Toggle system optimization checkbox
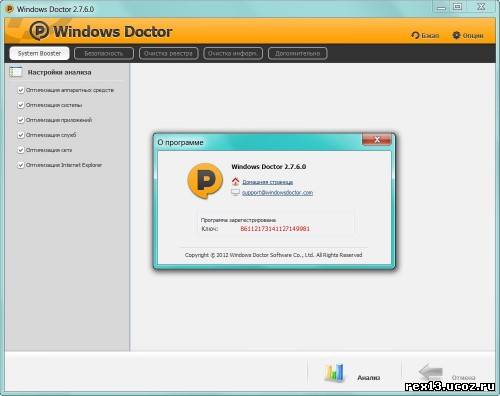500x396 pixels. tap(21, 105)
